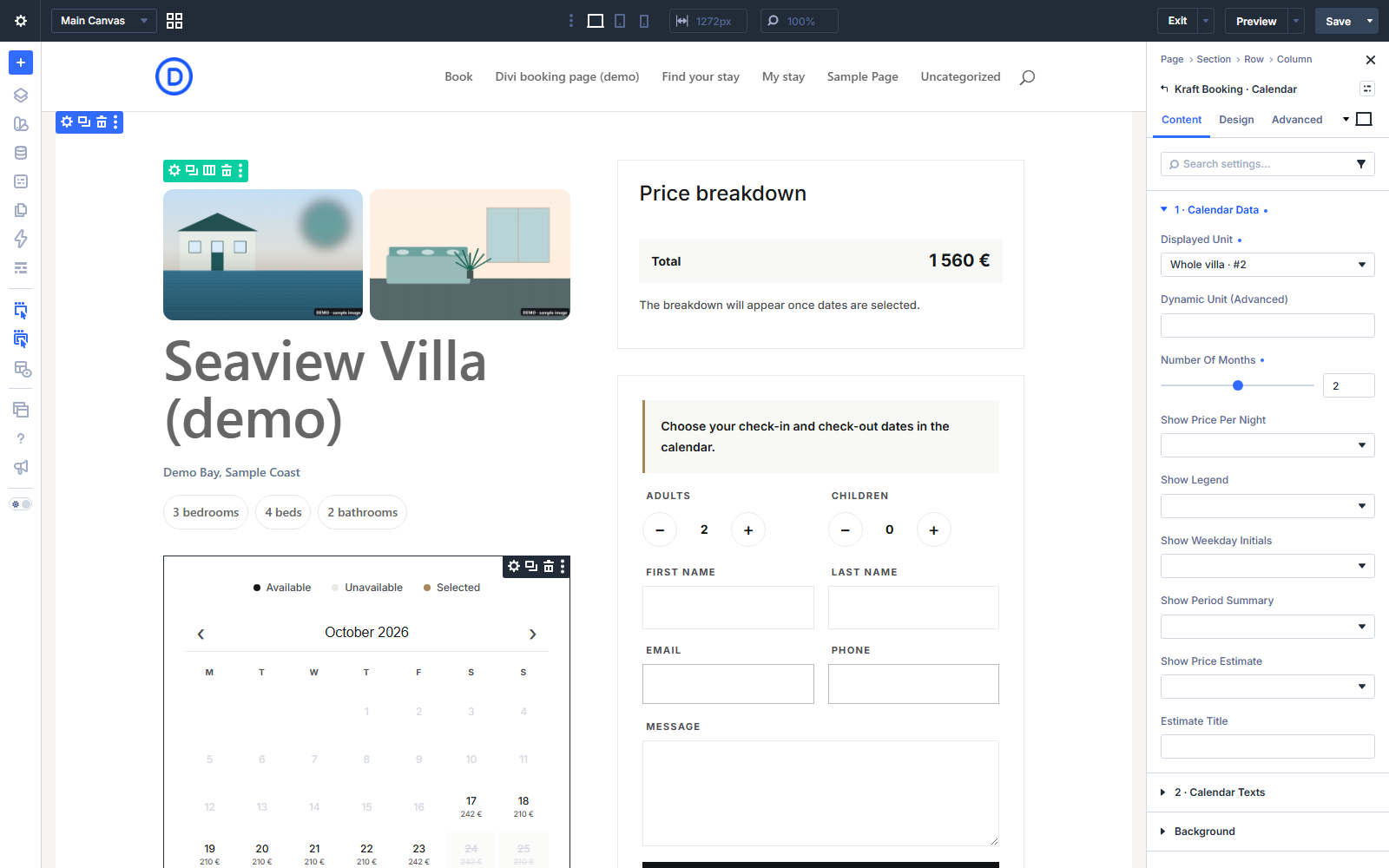Image resolution: width=1389 pixels, height=868 pixels.
Task: Switch to phone view icon
Action: [644, 21]
